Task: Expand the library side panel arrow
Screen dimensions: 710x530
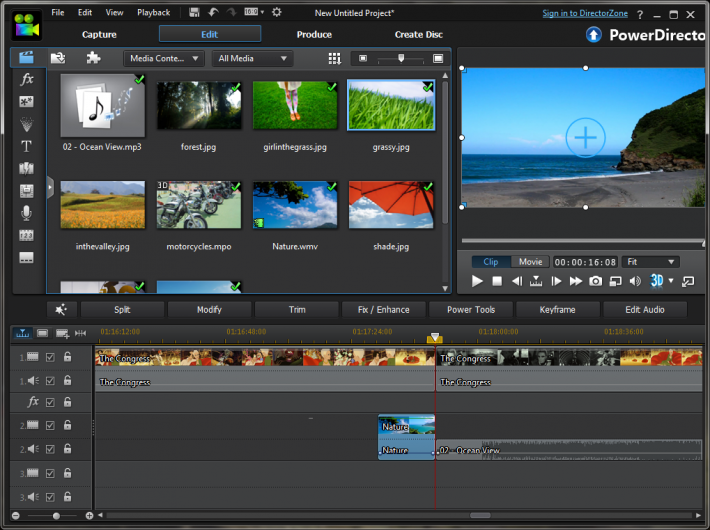Action: [x=50, y=187]
